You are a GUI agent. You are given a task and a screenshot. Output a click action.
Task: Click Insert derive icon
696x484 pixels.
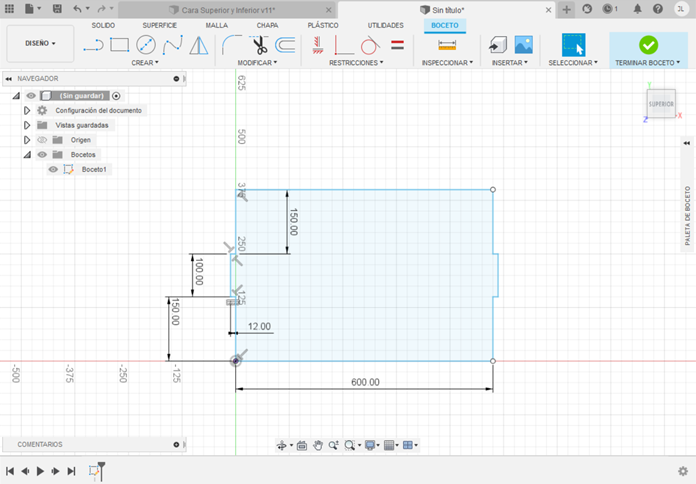498,45
